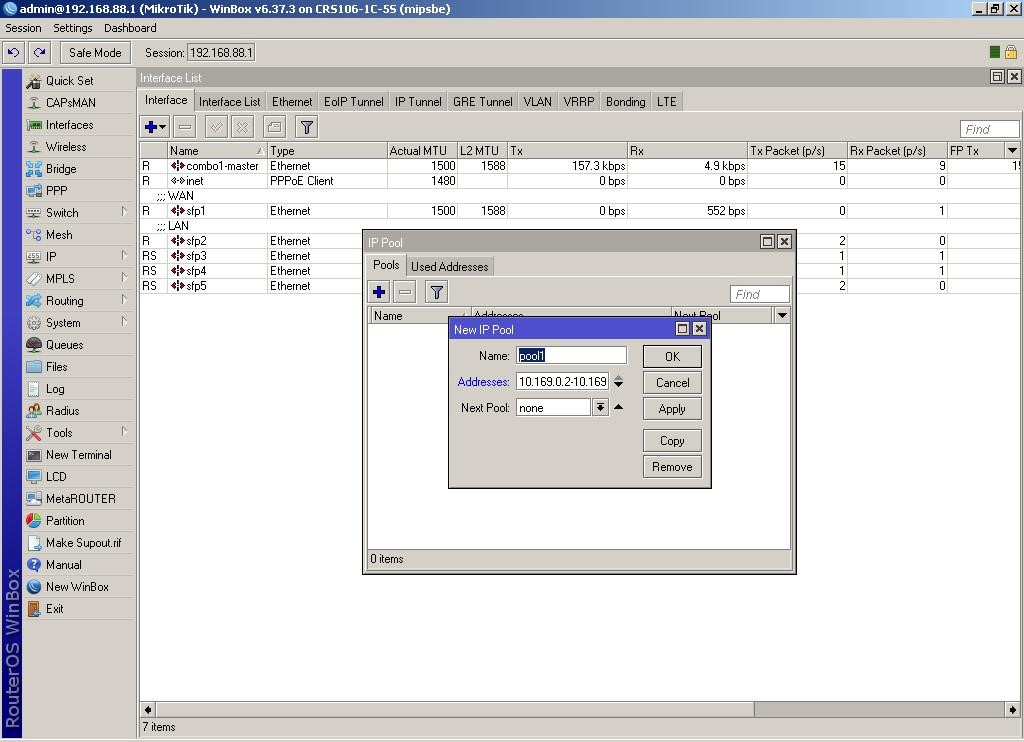Toggle Safe Mode button

coord(95,53)
